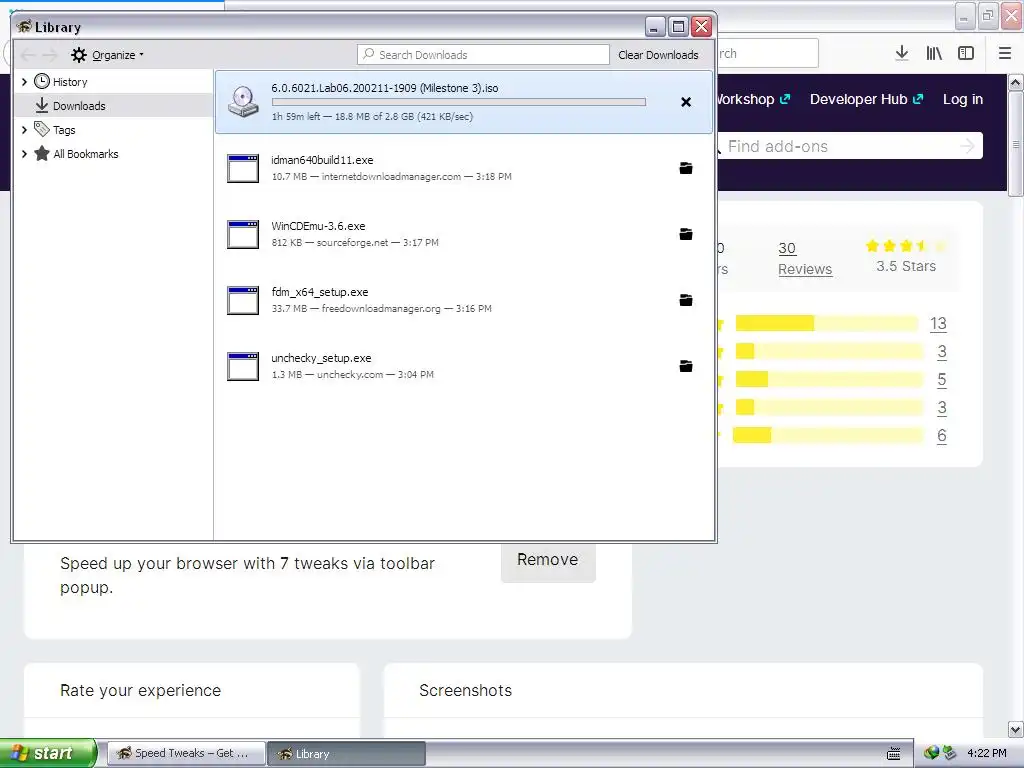Screen dimensions: 1024x768
Task: Click the WinCDEmu-3.6.exe file icon
Action: [243, 234]
